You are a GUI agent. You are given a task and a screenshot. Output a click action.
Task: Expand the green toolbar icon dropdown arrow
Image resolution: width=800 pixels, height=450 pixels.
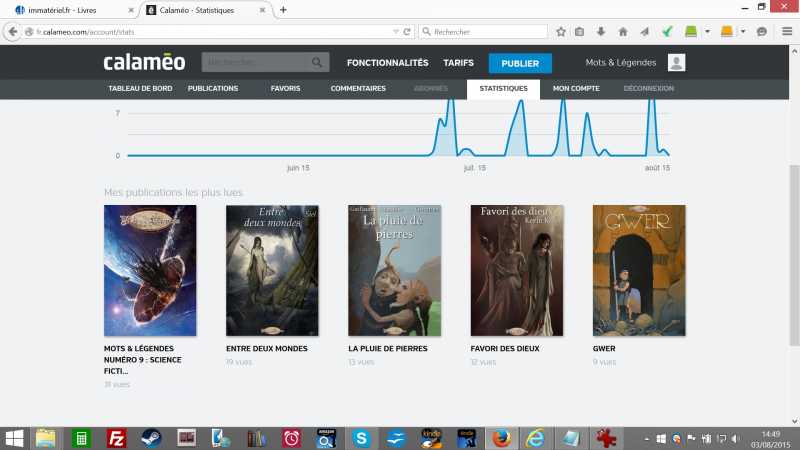click(707, 31)
